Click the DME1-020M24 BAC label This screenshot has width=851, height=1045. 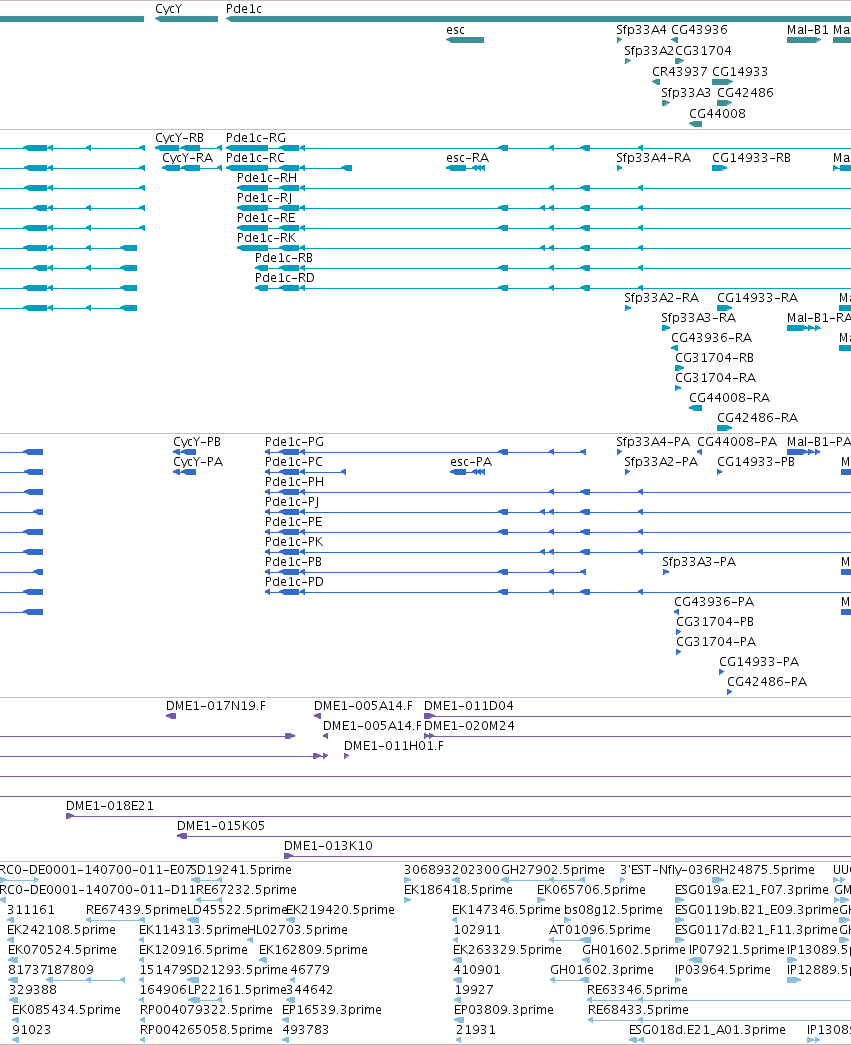(469, 726)
